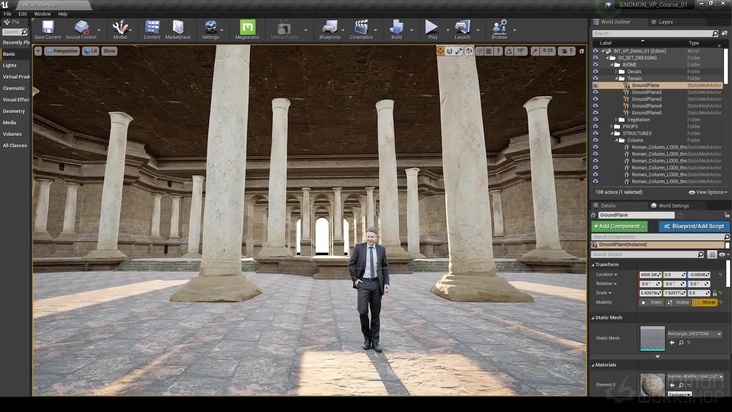The width and height of the screenshot is (732, 412).
Task: Switch to the Layers tab
Action: 665,22
